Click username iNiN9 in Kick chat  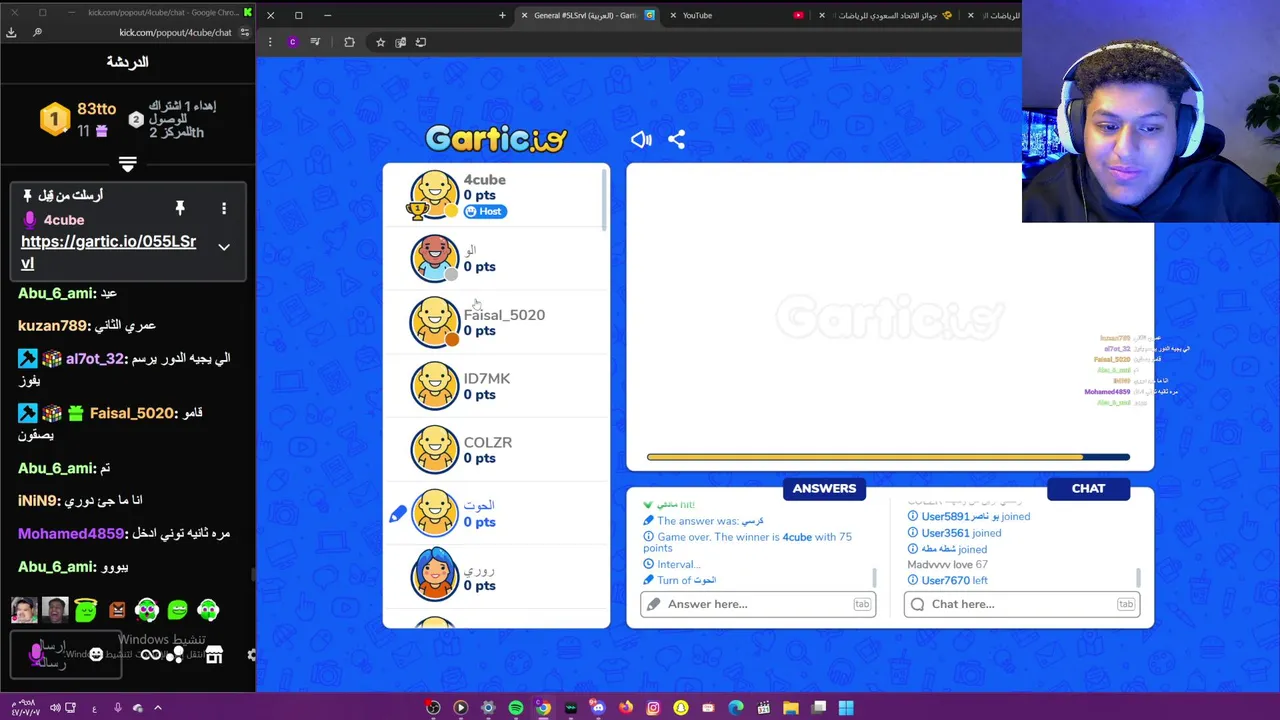(x=38, y=501)
